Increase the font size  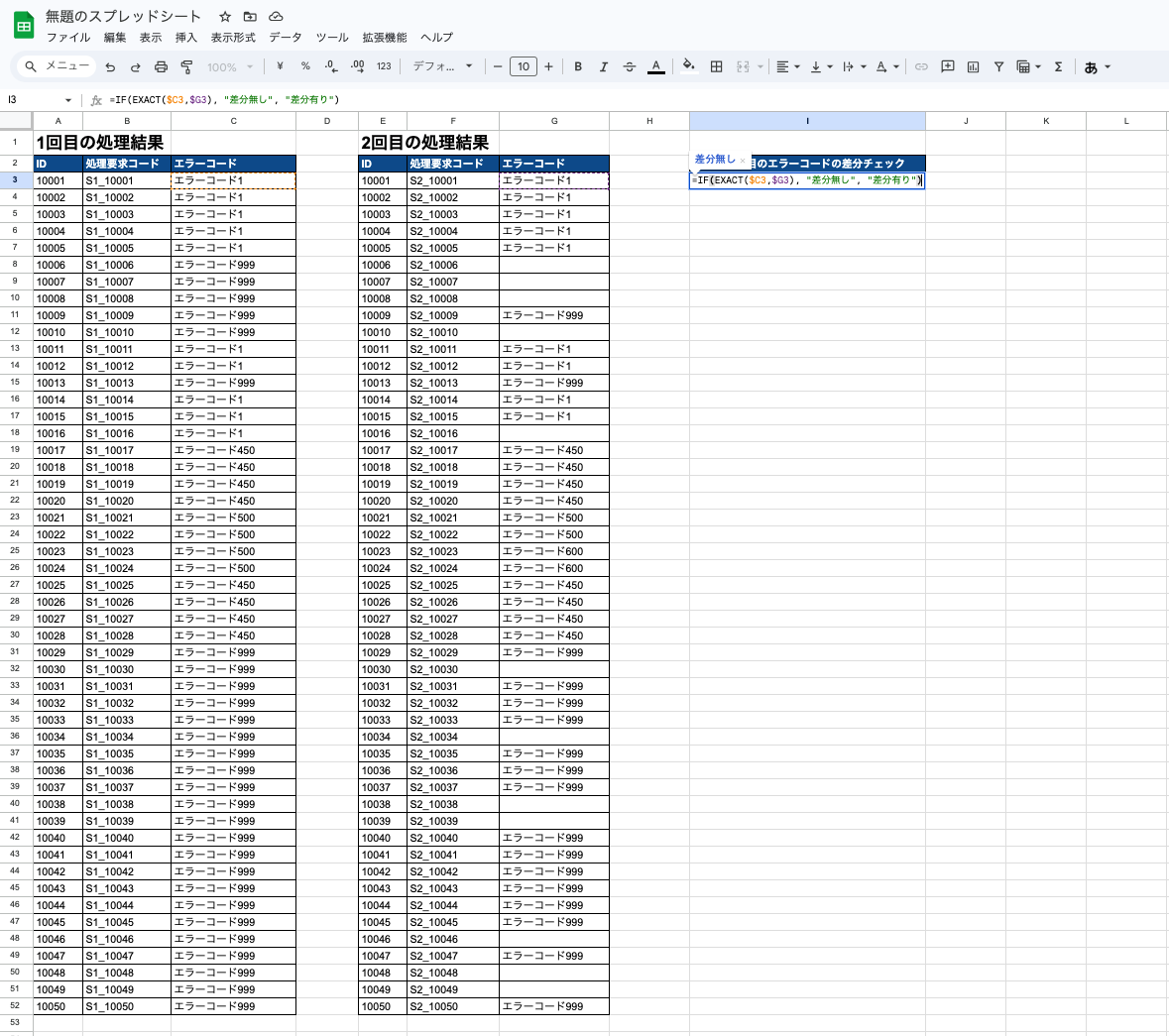(x=548, y=66)
